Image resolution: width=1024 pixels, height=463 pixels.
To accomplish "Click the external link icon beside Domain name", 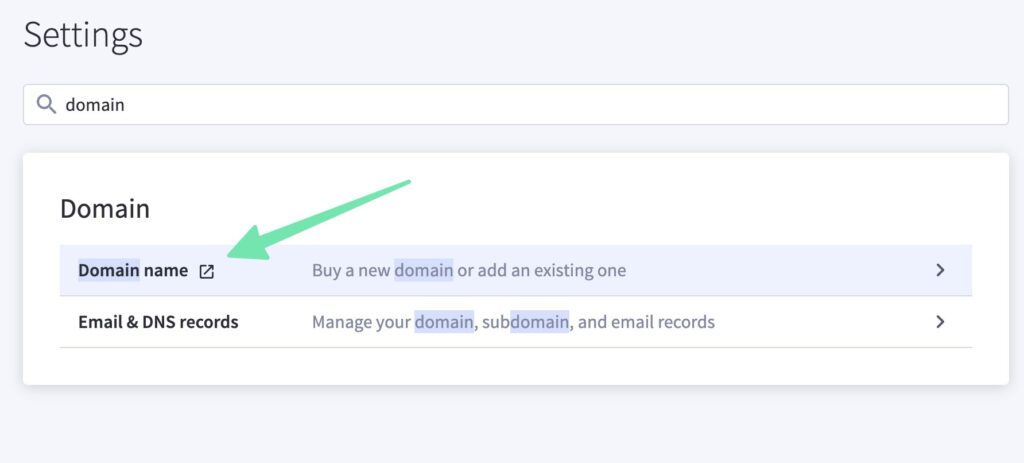I will pos(206,271).
